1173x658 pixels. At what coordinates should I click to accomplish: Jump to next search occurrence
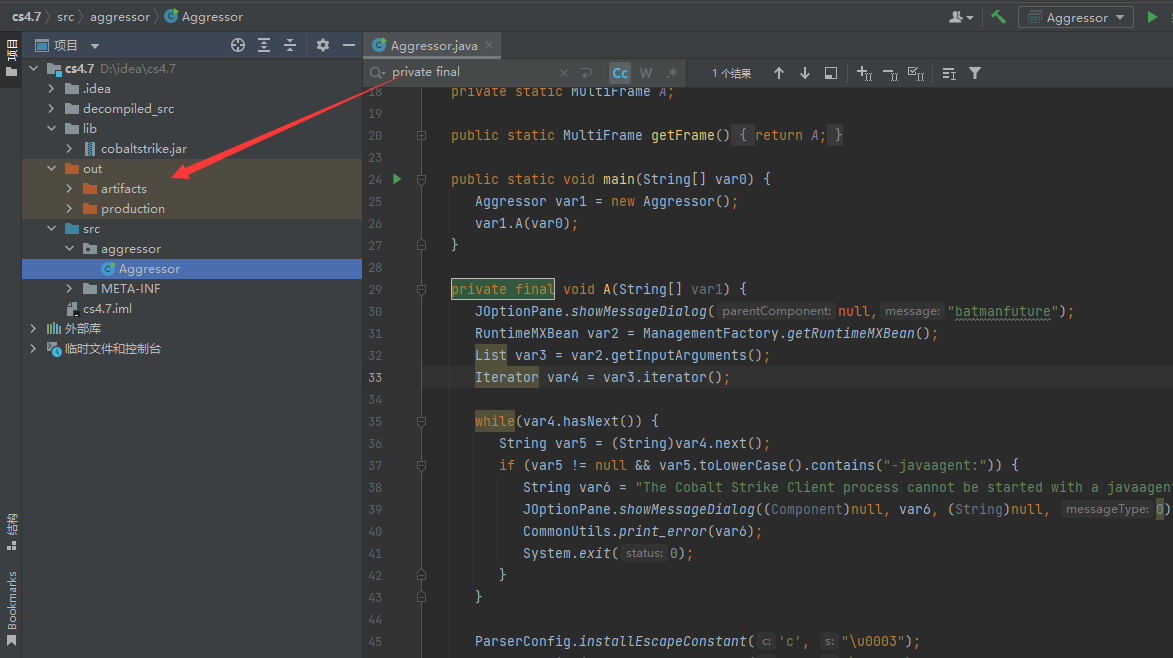pyautogui.click(x=805, y=73)
